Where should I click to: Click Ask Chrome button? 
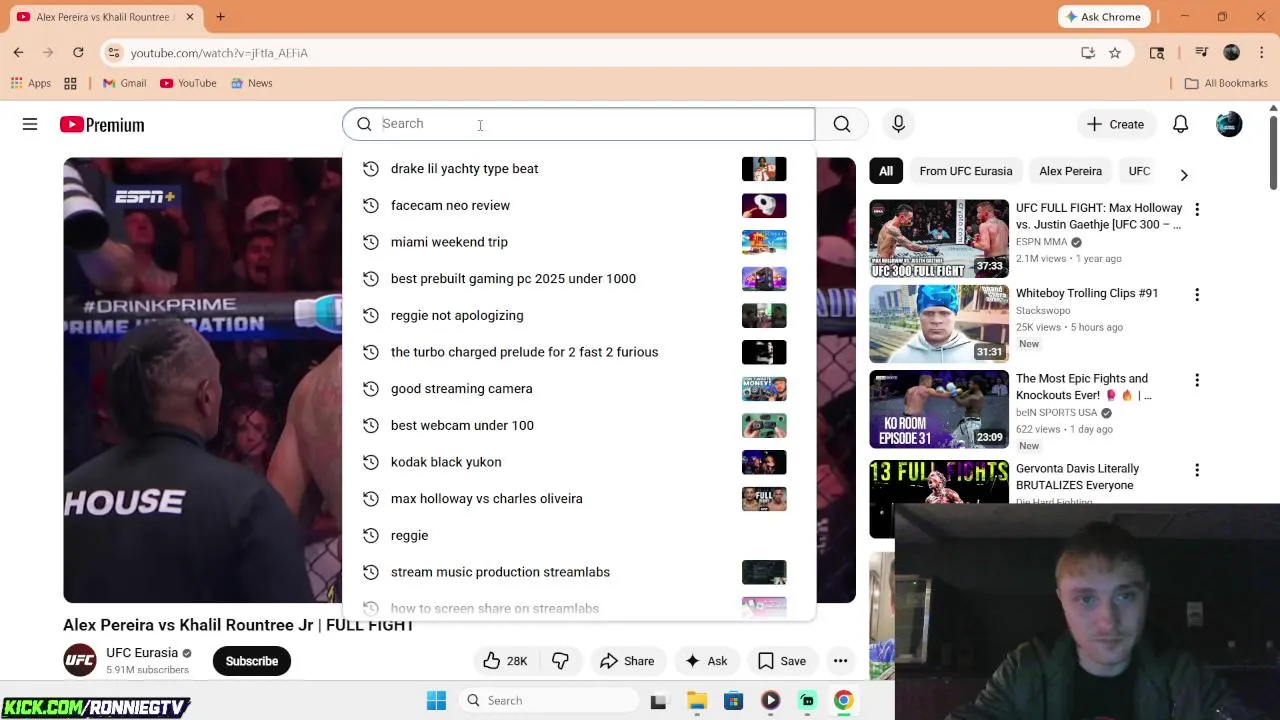tap(1104, 17)
